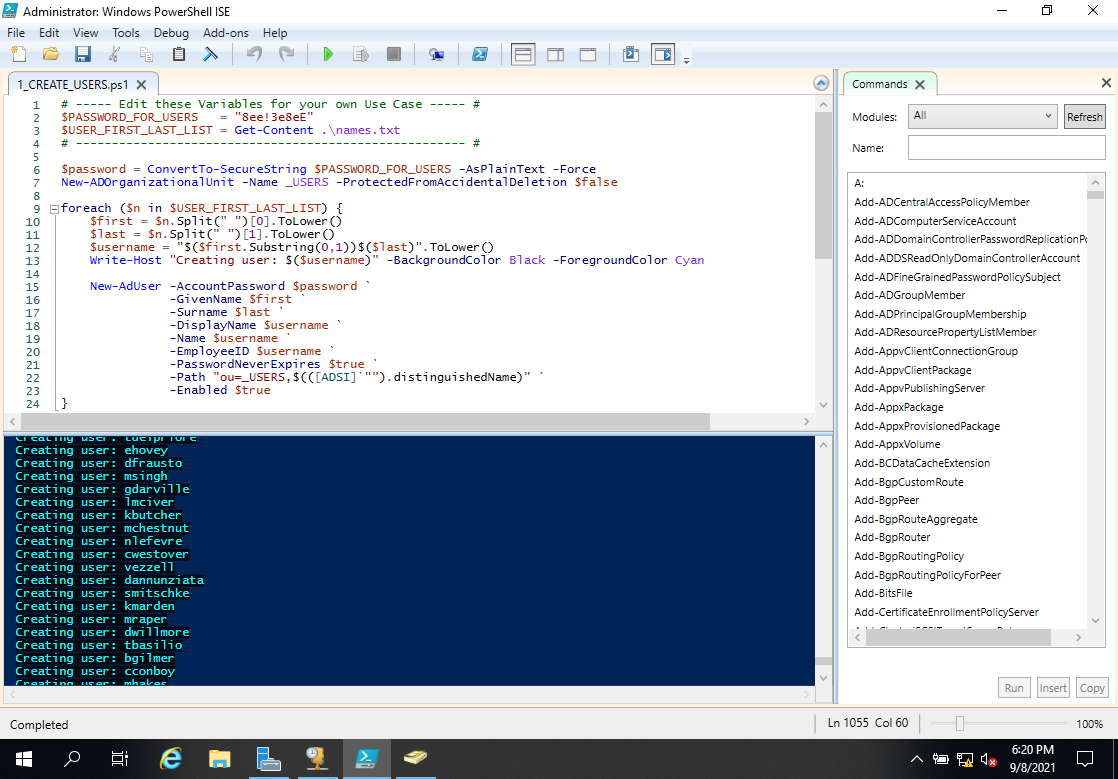Open a script with the folder icon
The height and width of the screenshot is (779, 1118).
click(x=51, y=54)
